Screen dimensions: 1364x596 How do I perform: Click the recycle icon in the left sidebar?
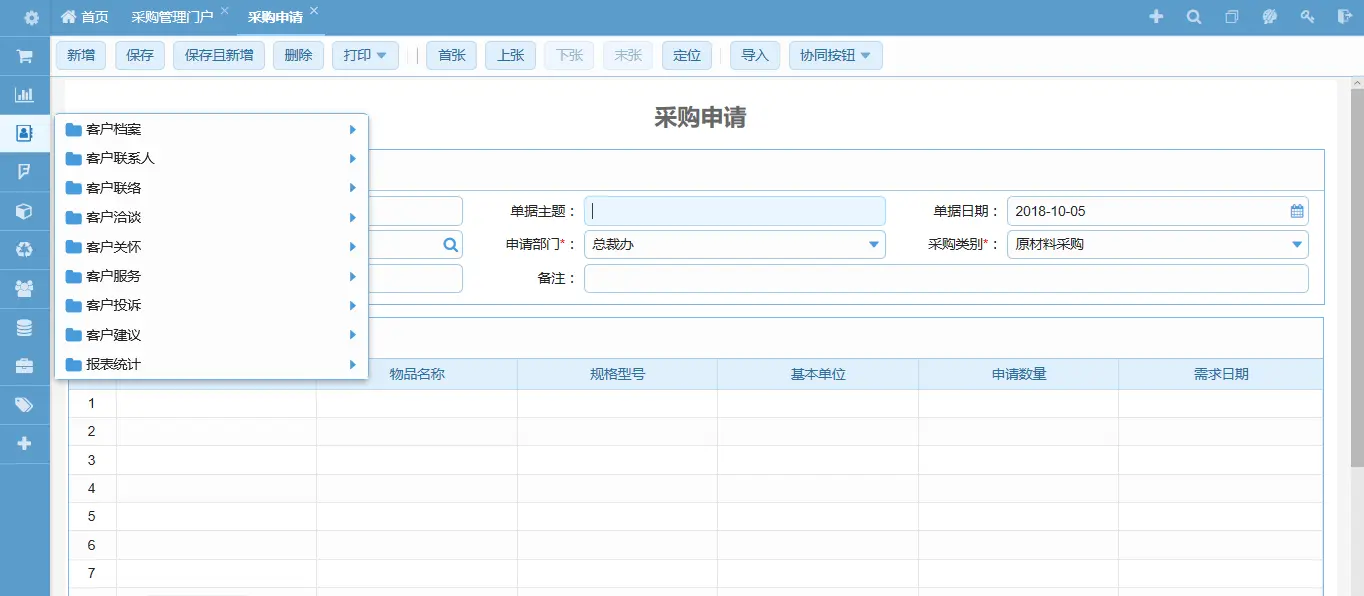(24, 250)
